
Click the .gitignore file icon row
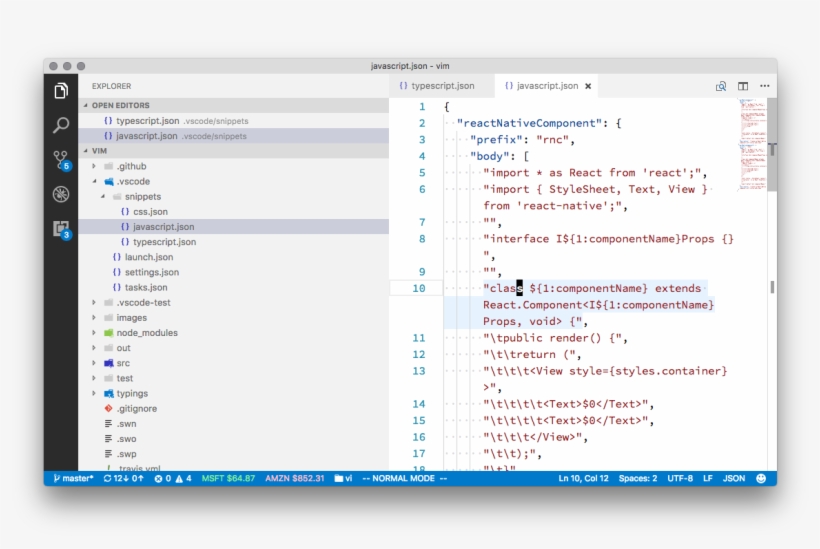233,409
